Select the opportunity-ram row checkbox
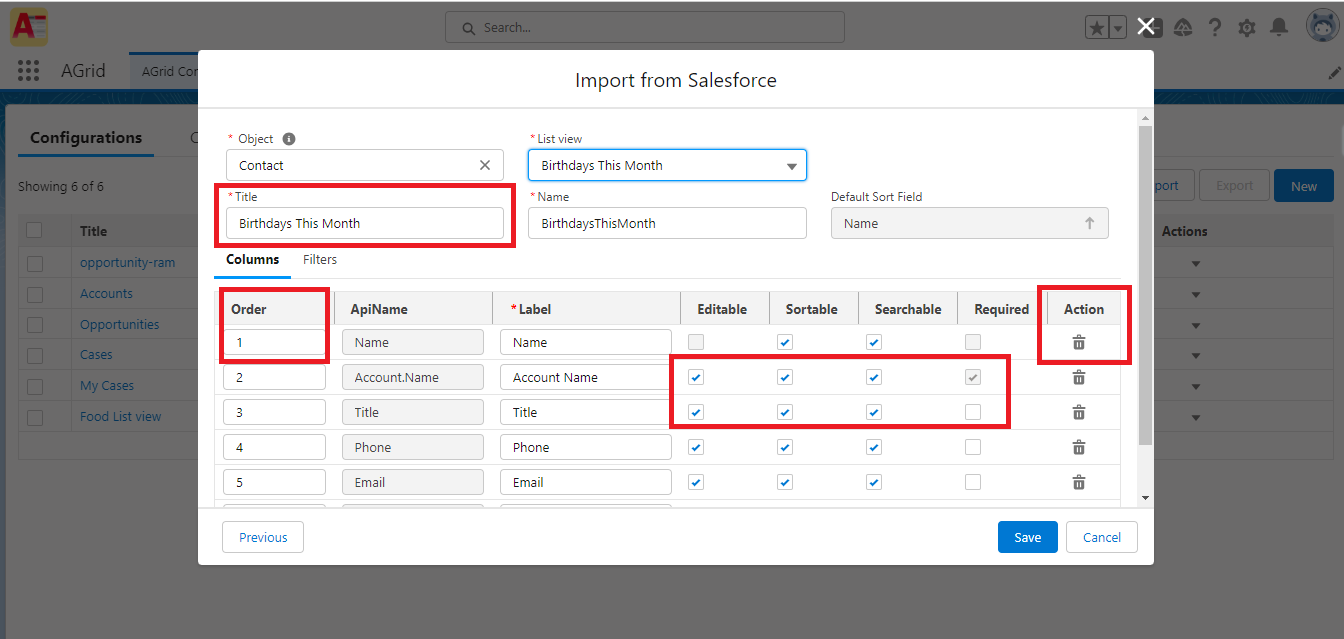The width and height of the screenshot is (1344, 639). 35,263
